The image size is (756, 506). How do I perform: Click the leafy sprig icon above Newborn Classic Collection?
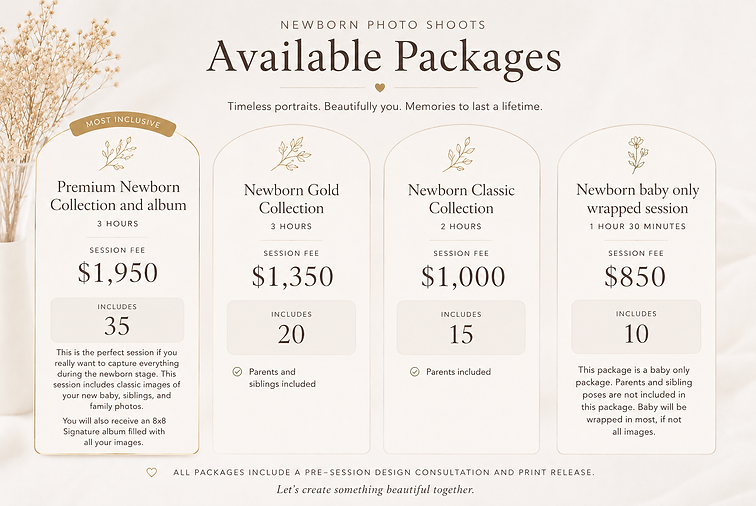pyautogui.click(x=459, y=154)
